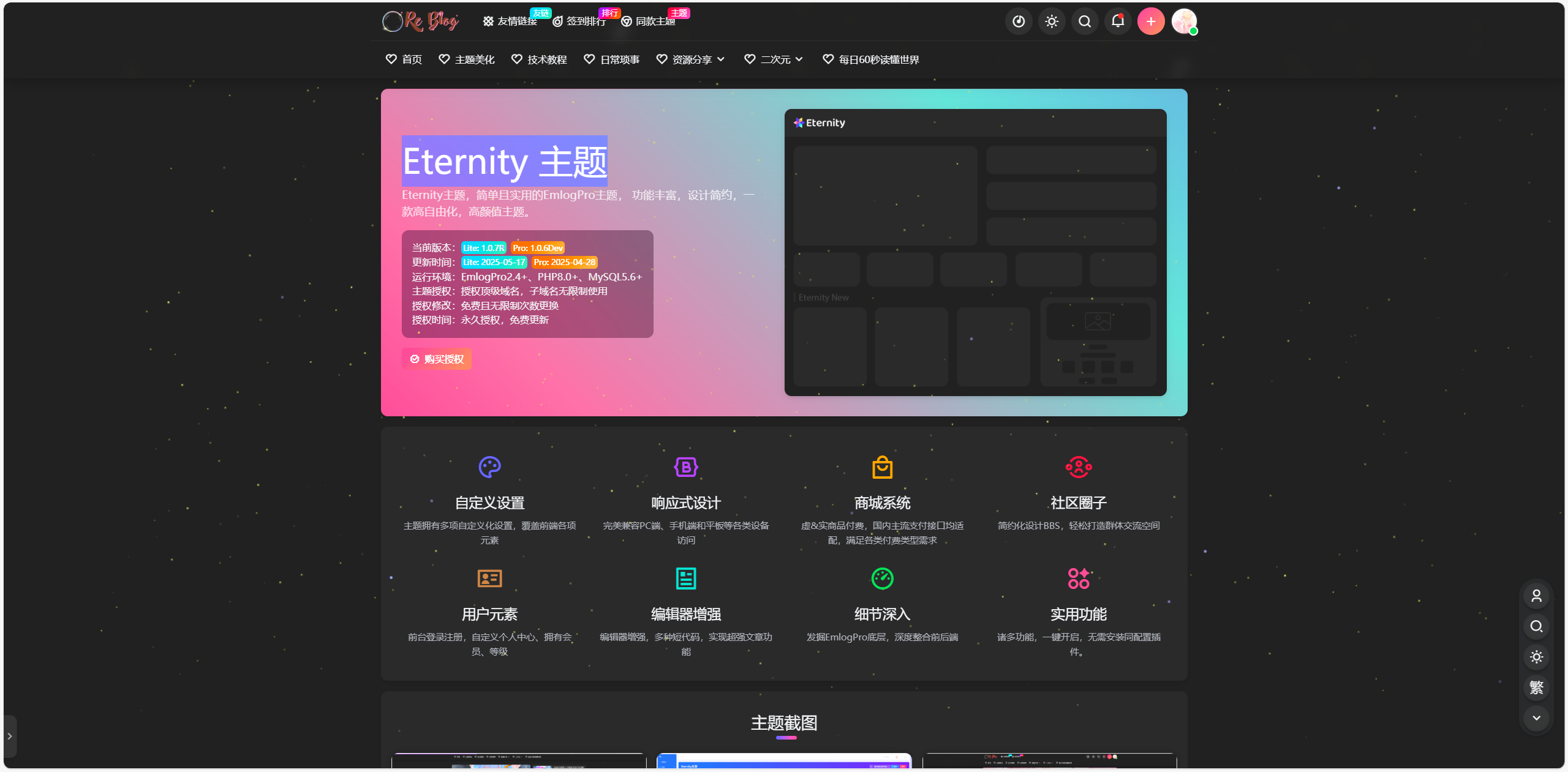The height and width of the screenshot is (772, 1568).
Task: Switch to traditional Chinese with 繁 button
Action: coord(1536,688)
